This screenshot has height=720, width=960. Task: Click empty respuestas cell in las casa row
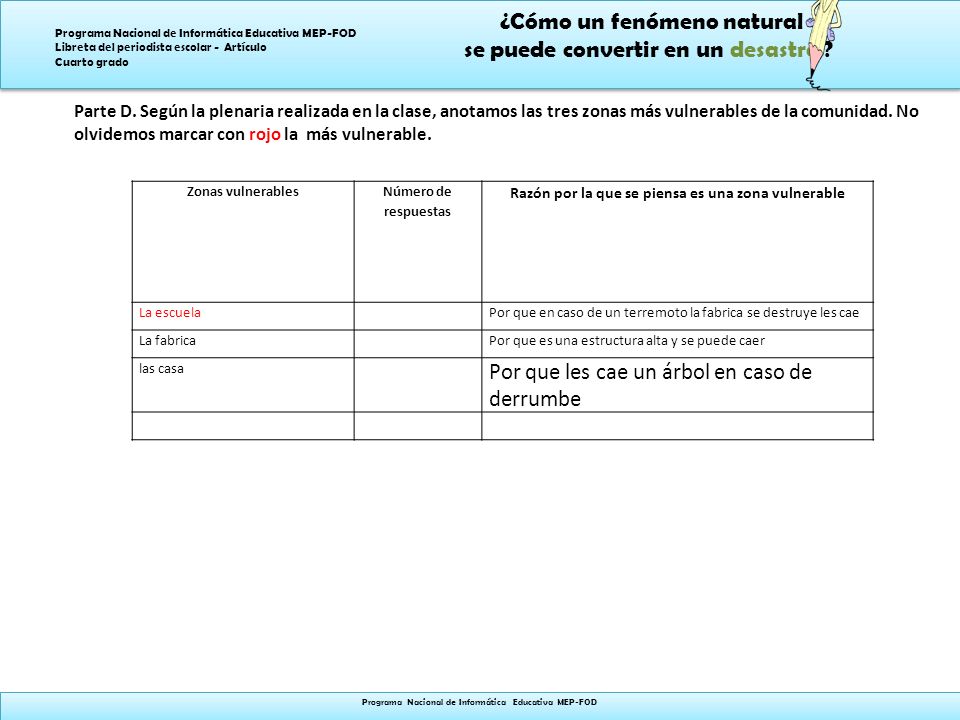point(418,384)
